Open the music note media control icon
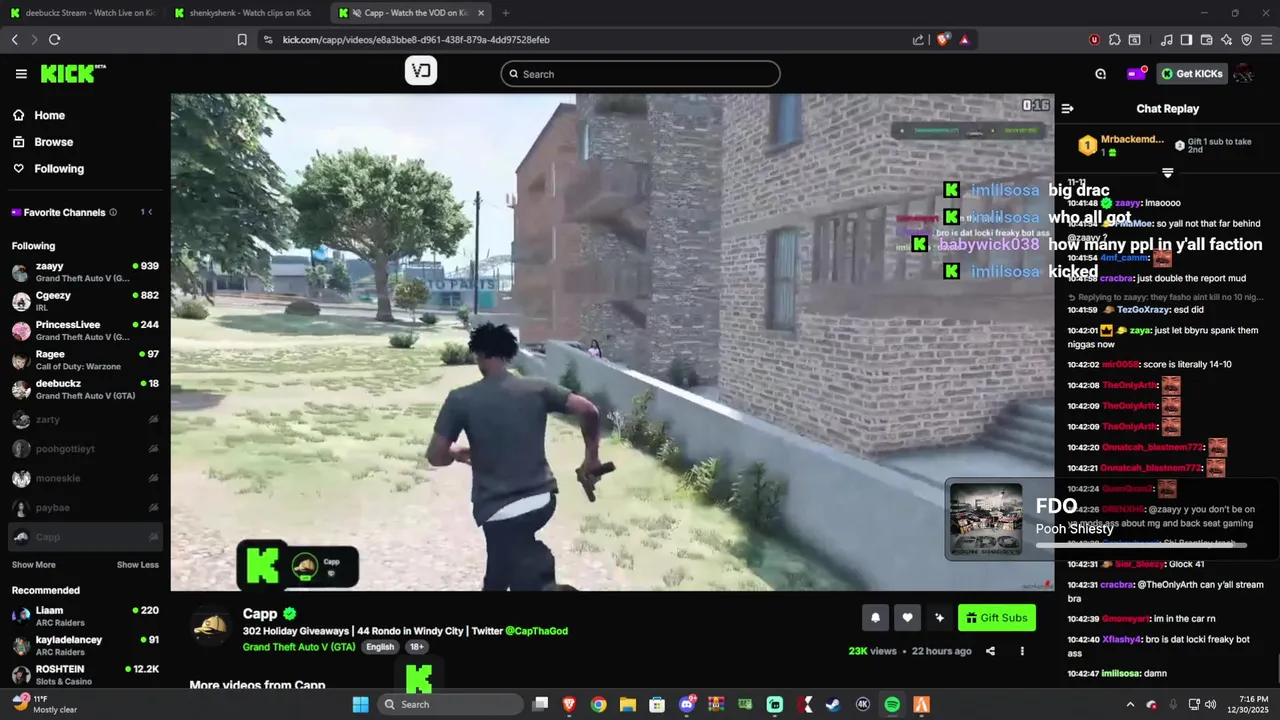 (1167, 40)
